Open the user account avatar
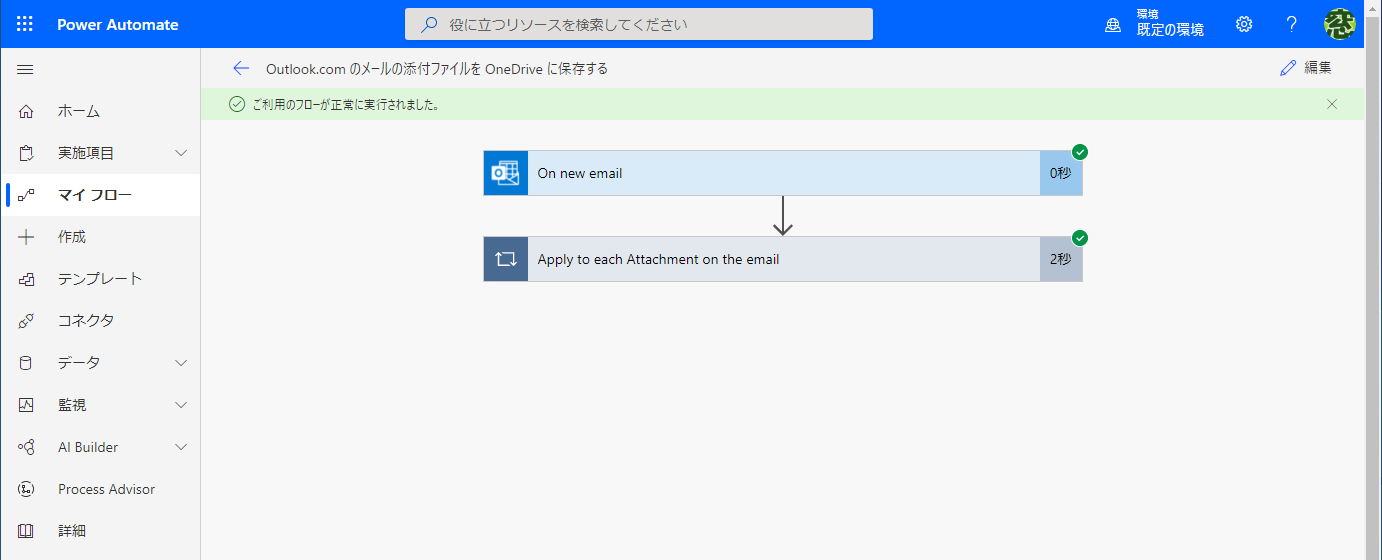 tap(1340, 24)
